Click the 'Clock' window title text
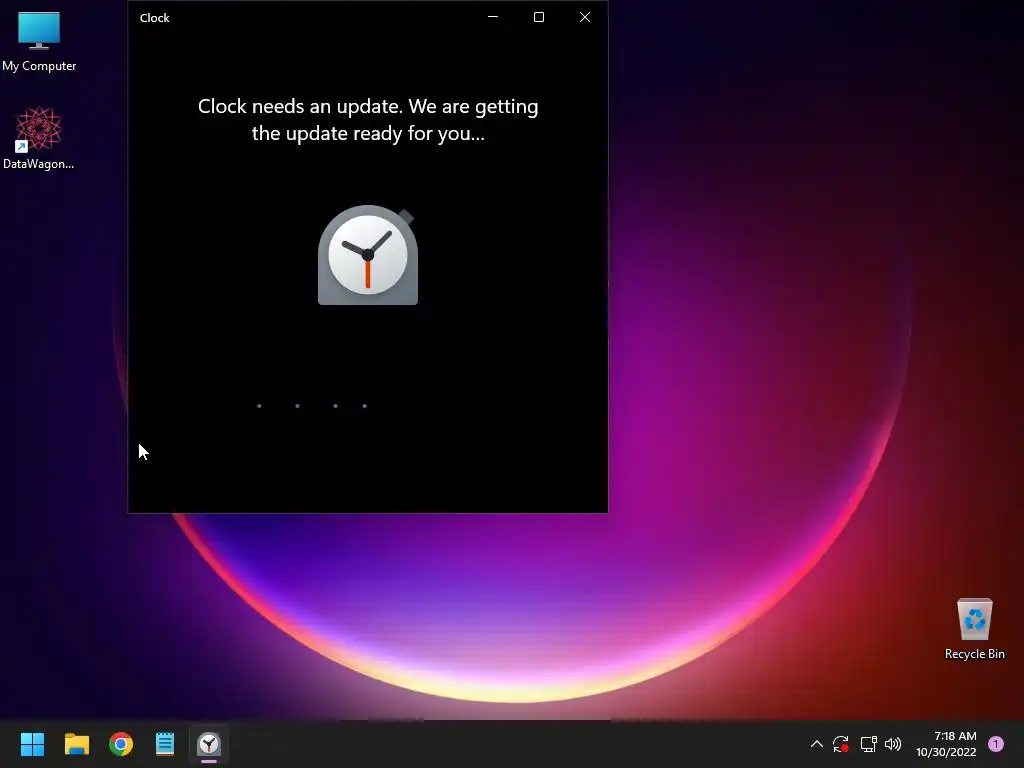1024x768 pixels. pos(155,18)
